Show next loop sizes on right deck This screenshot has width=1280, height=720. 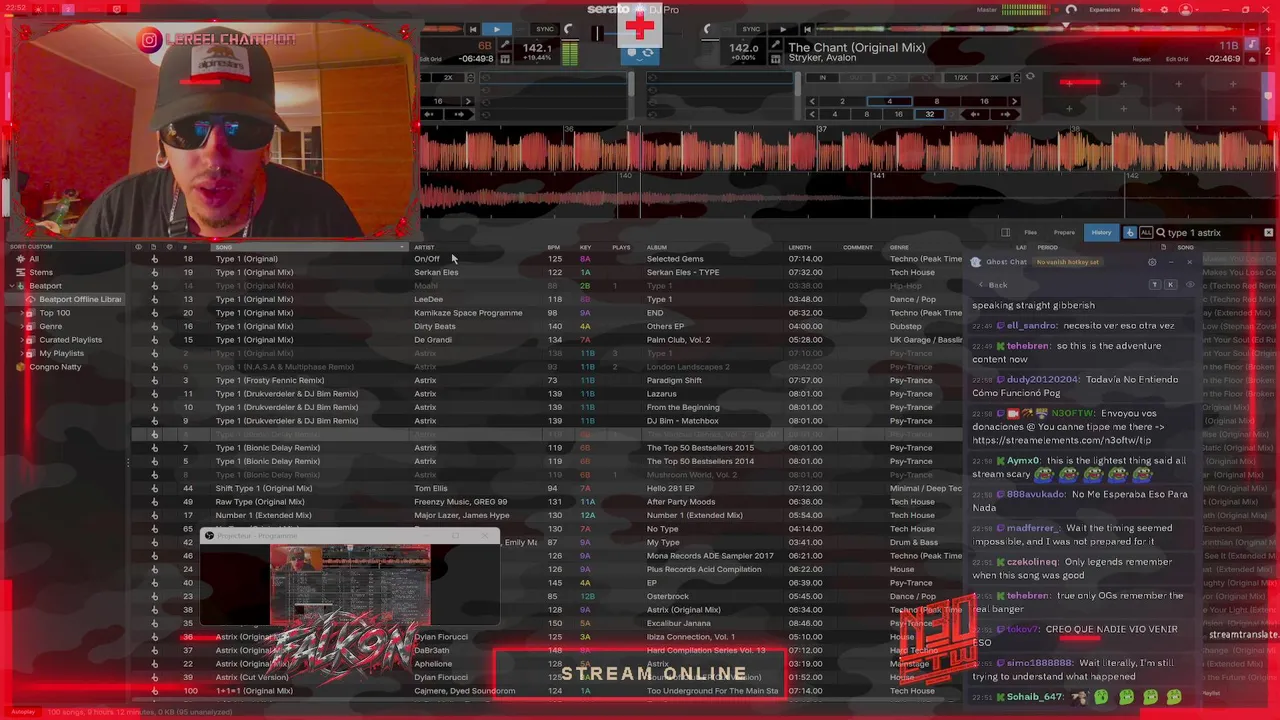point(1014,101)
